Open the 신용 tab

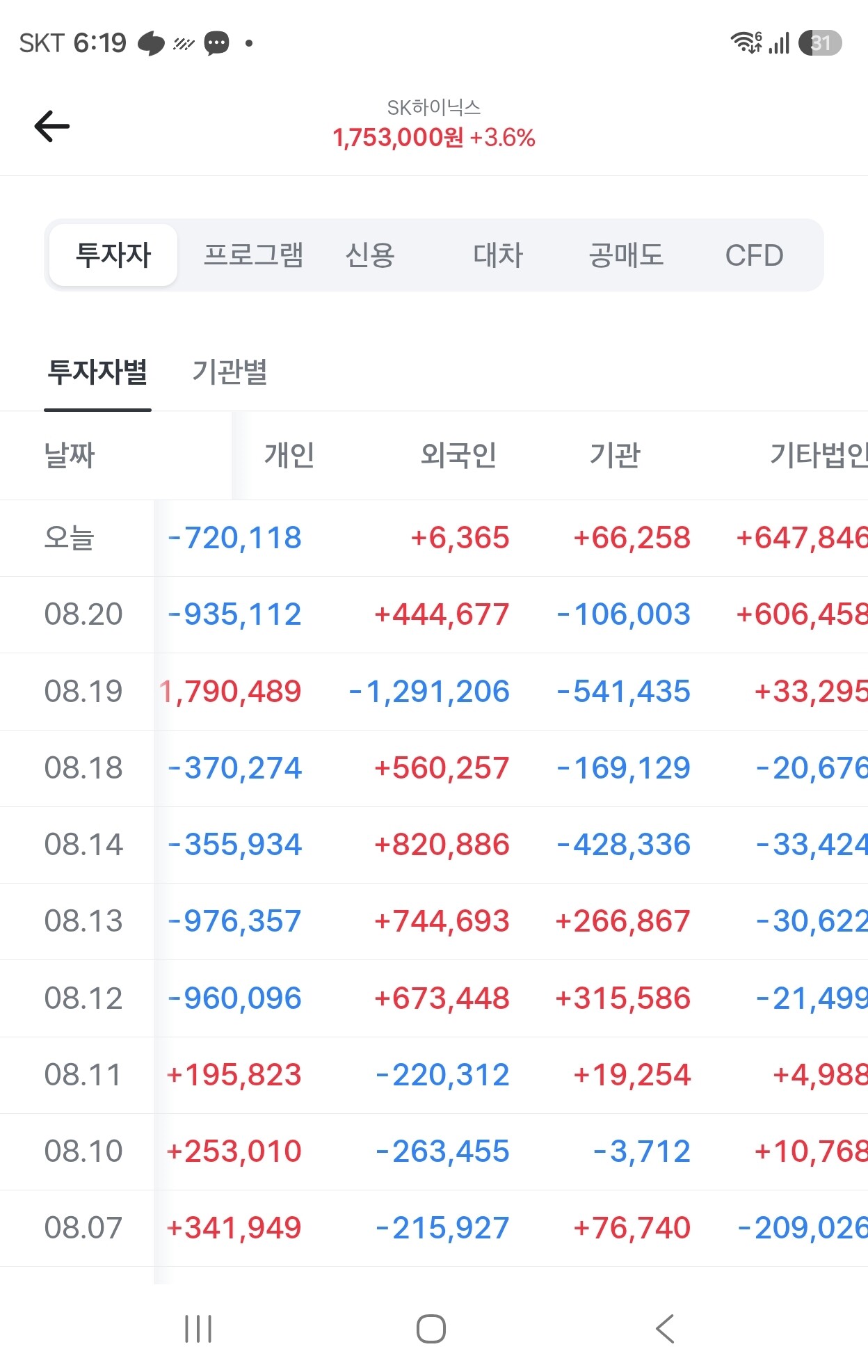(x=370, y=255)
